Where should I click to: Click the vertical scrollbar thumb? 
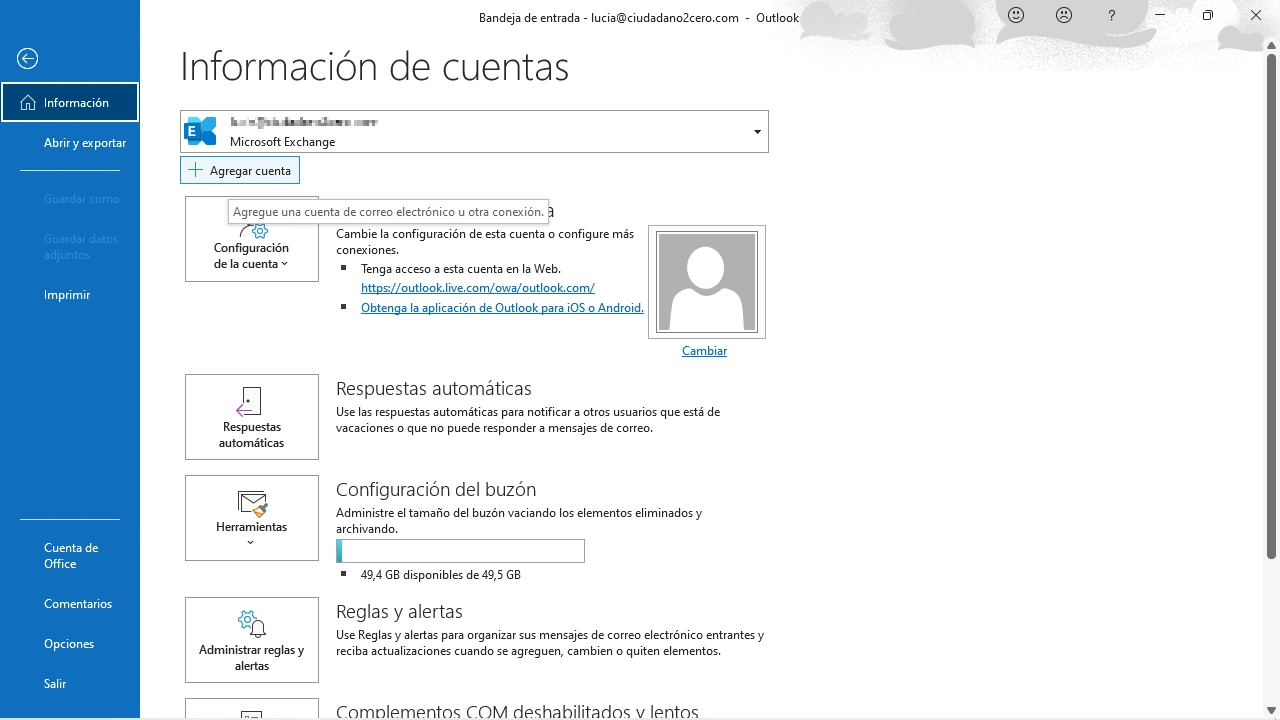pyautogui.click(x=1272, y=305)
